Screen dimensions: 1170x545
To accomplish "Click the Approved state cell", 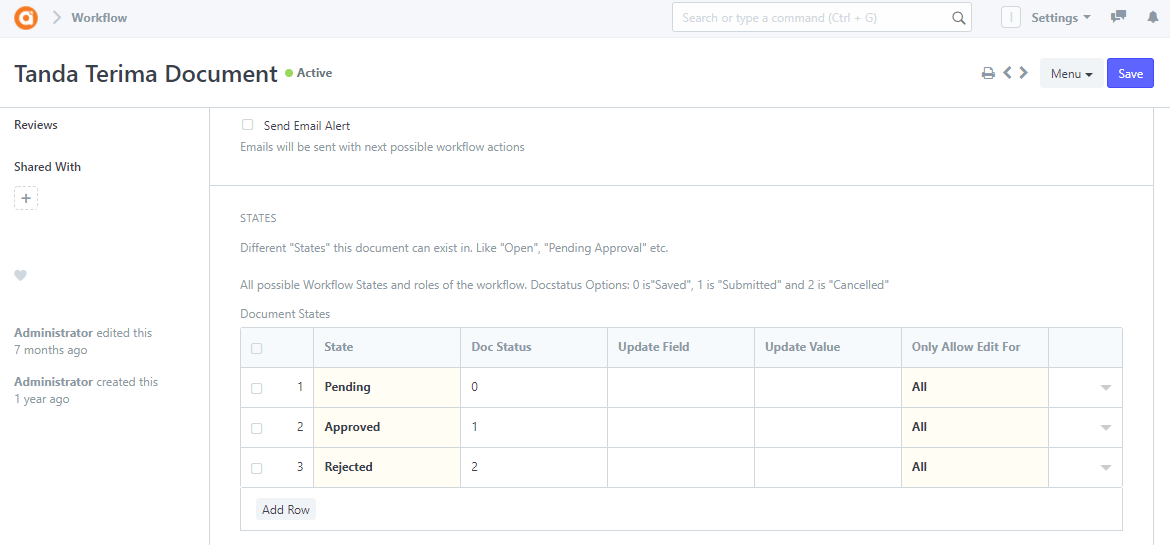I will (387, 428).
